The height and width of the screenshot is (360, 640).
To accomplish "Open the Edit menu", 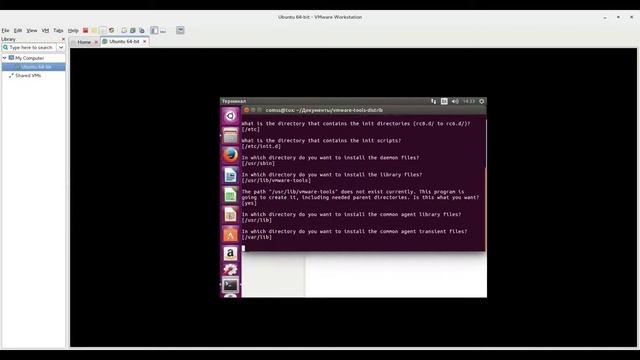I will [x=18, y=31].
